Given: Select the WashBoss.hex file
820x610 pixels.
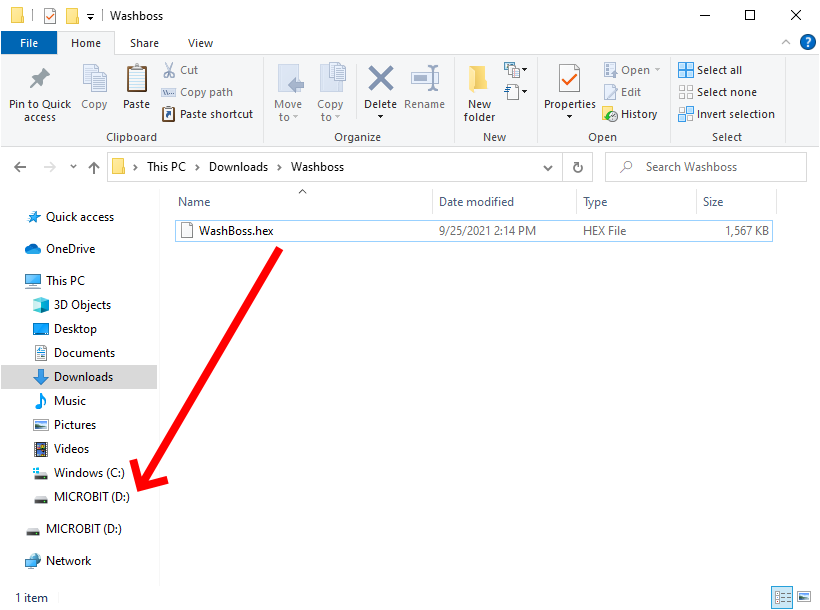Looking at the screenshot, I should 474,231.
